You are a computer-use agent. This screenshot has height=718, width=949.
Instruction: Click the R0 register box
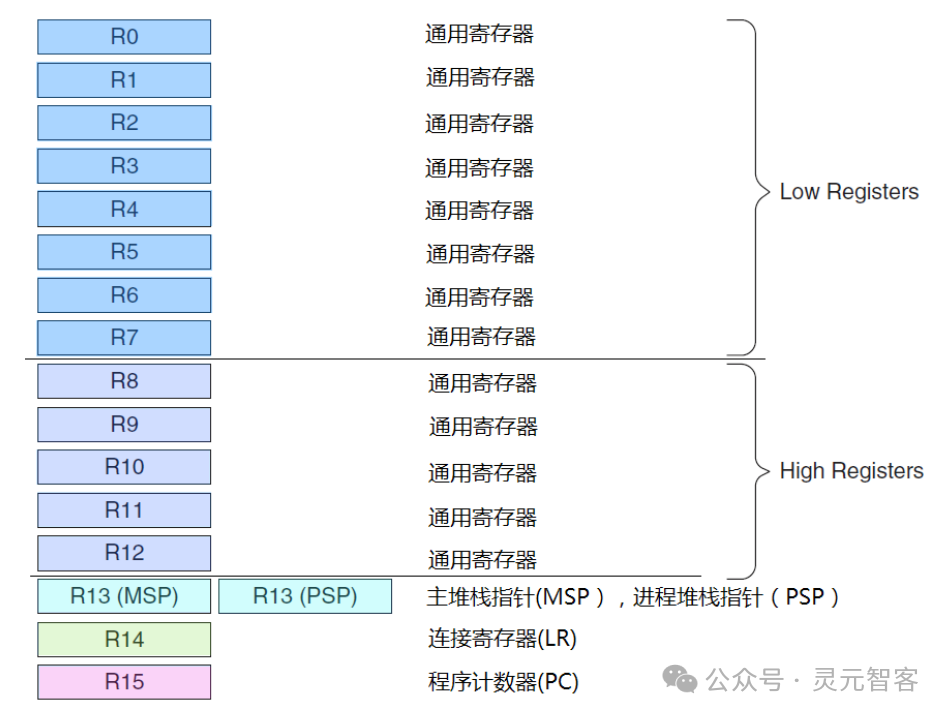coord(124,37)
